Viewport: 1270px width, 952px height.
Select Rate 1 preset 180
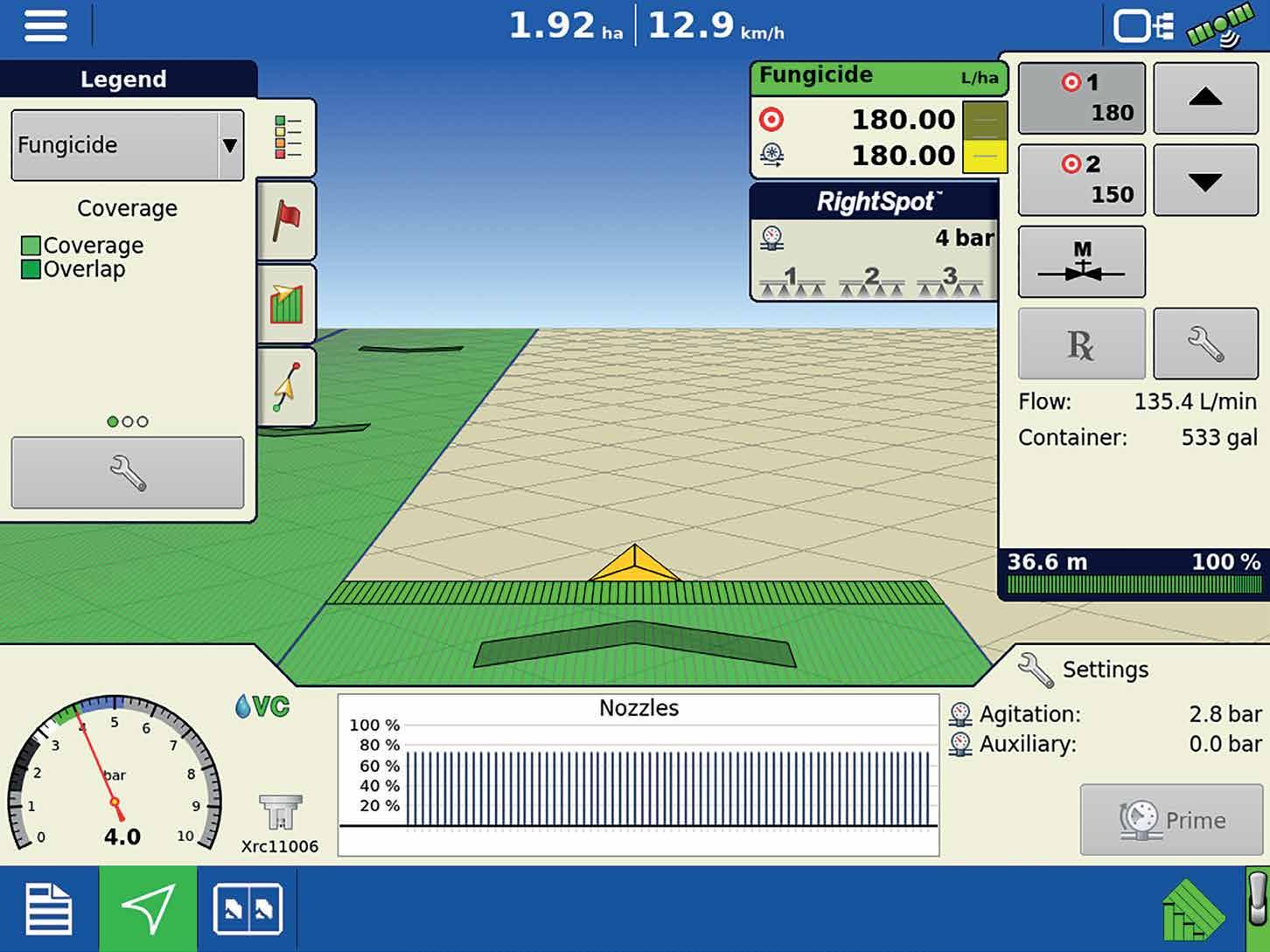tap(1082, 98)
